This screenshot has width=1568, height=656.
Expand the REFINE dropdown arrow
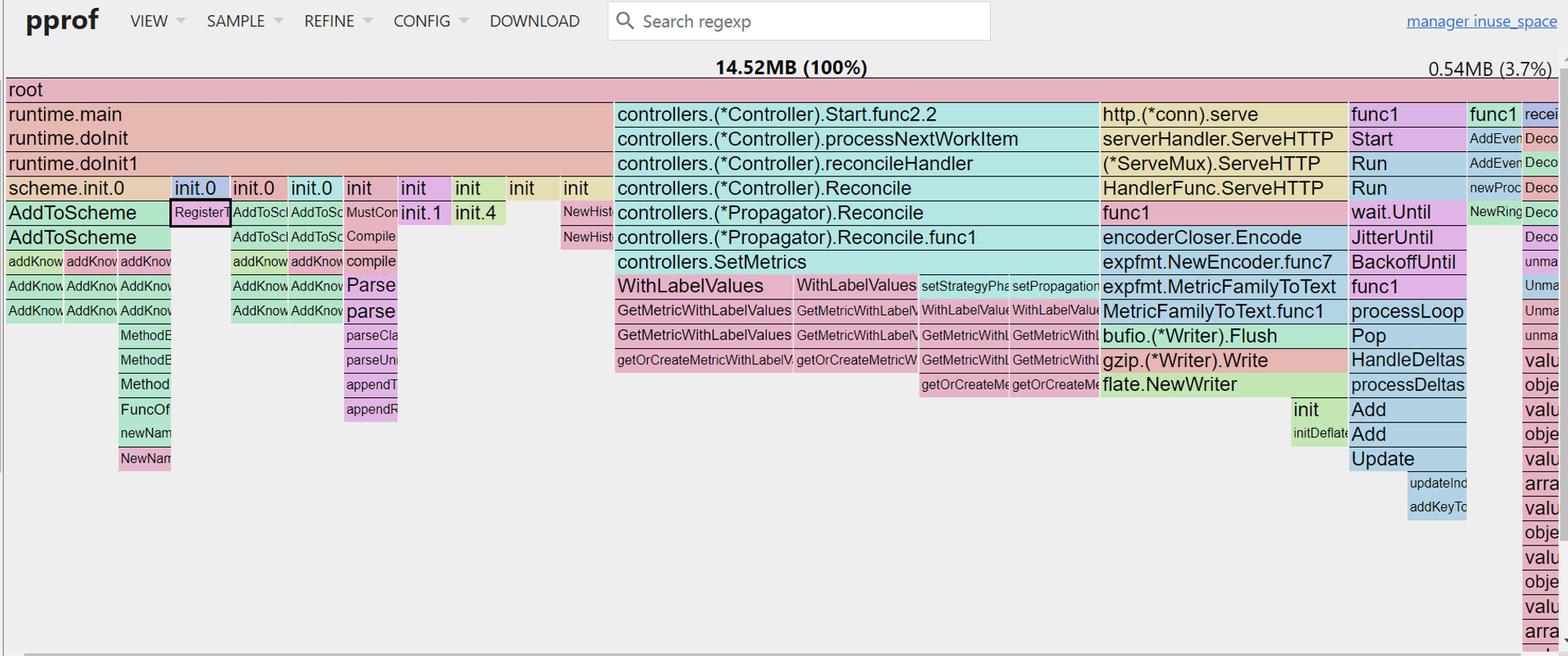point(368,21)
